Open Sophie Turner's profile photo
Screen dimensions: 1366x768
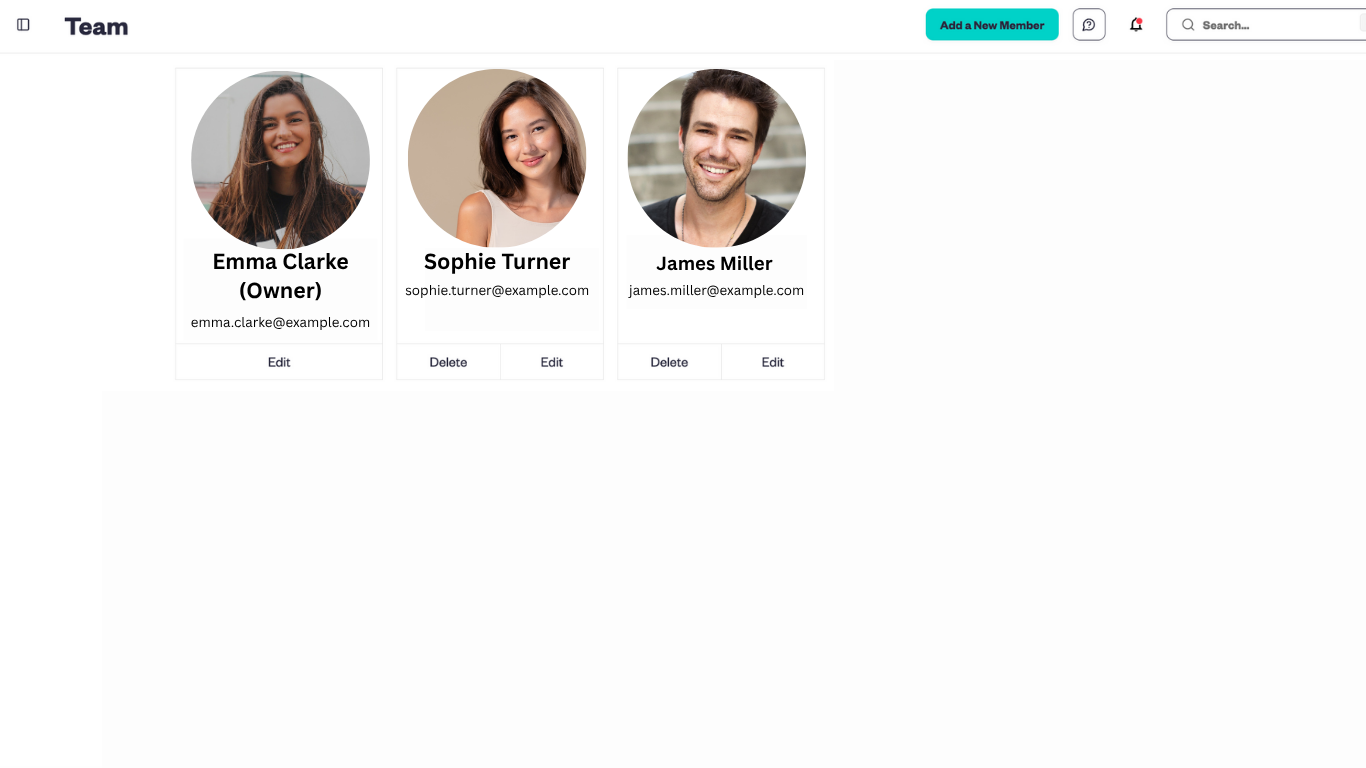[x=497, y=158]
